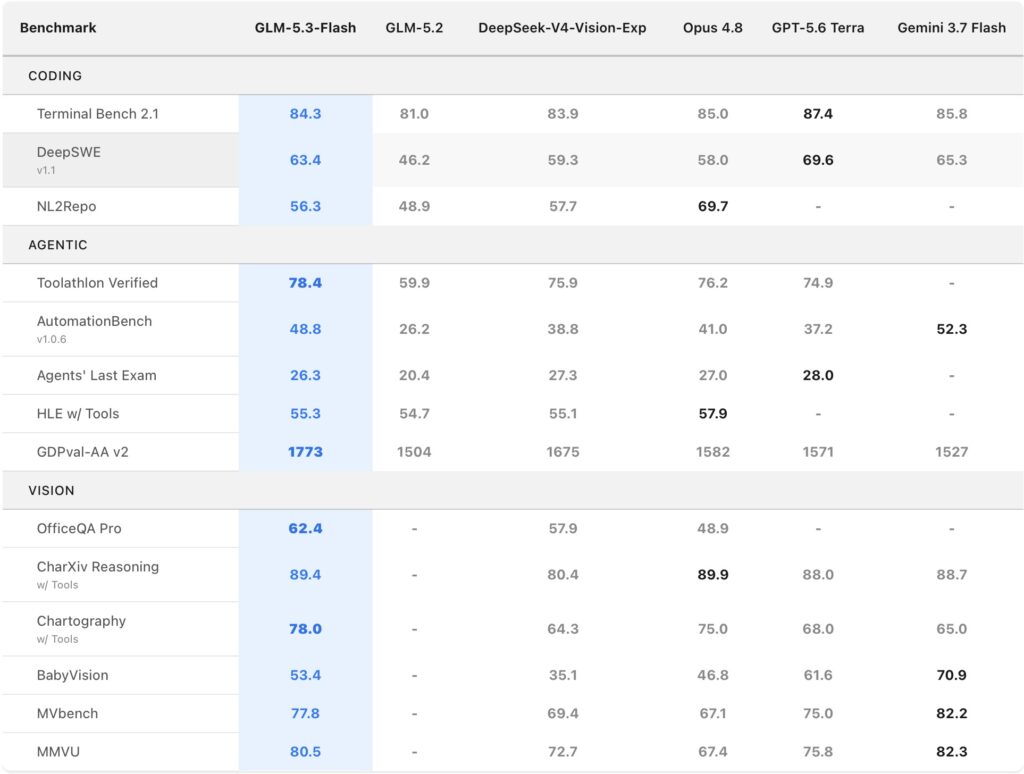Select the bold 89.9 CharXiv score
1024x774 pixels.
pos(712,575)
